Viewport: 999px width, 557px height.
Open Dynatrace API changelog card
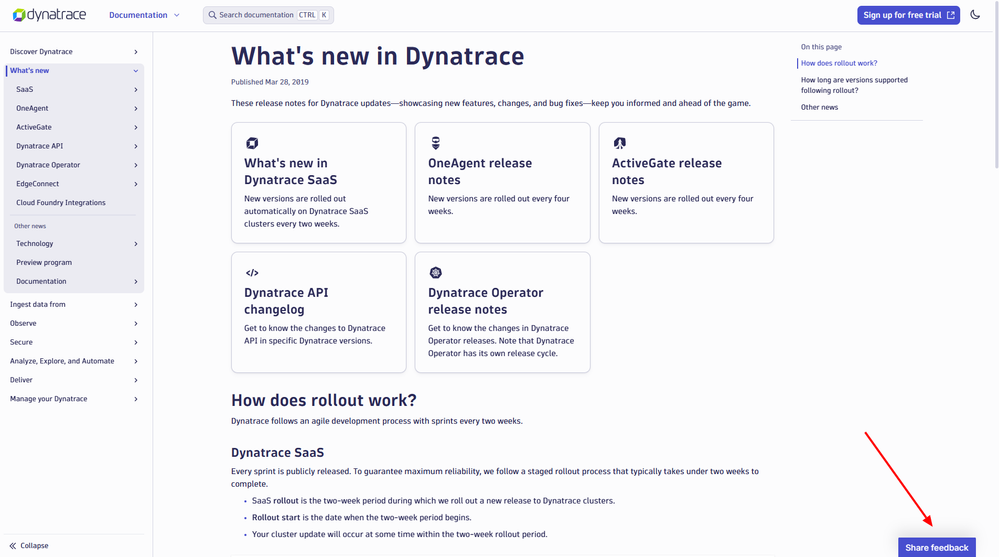(319, 312)
